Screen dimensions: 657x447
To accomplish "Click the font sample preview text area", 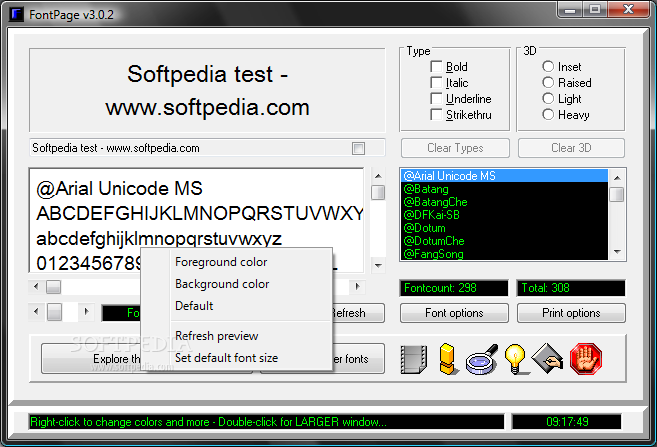I will pos(197,220).
